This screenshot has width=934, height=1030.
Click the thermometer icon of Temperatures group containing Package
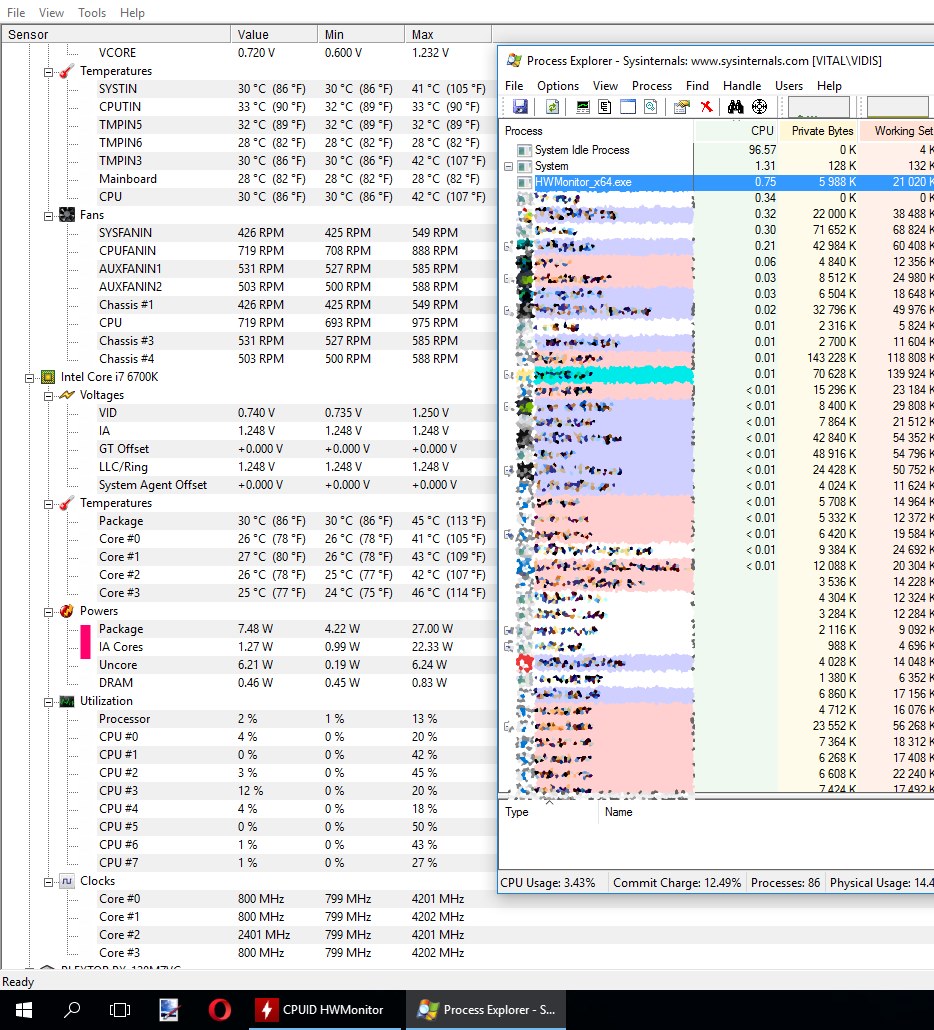tap(66, 503)
